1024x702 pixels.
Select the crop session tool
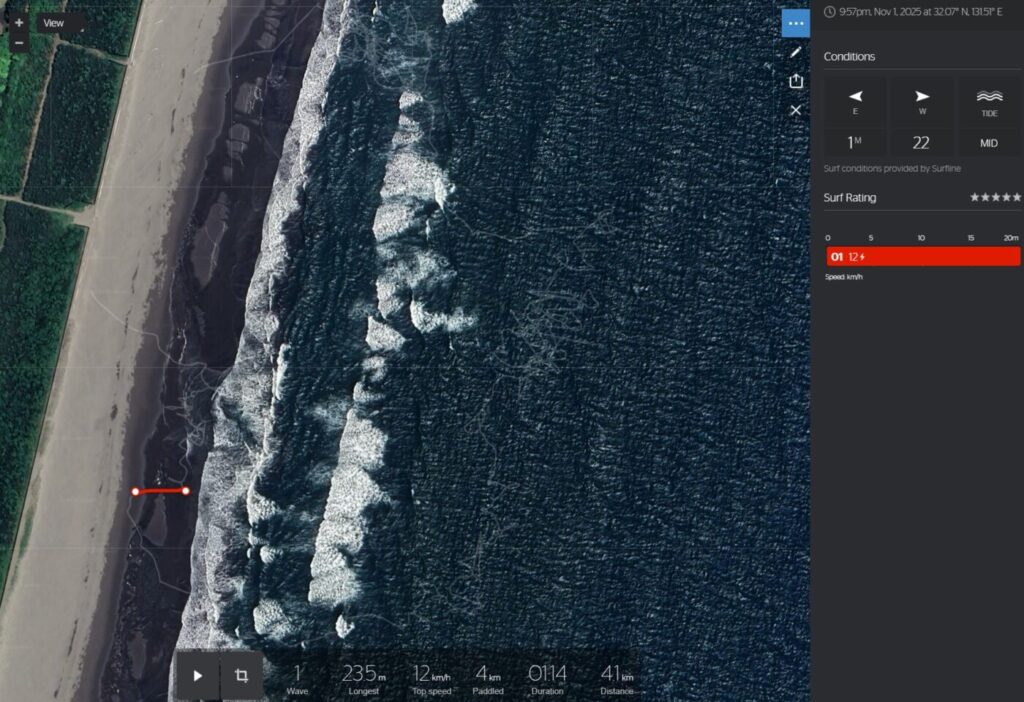pyautogui.click(x=241, y=676)
